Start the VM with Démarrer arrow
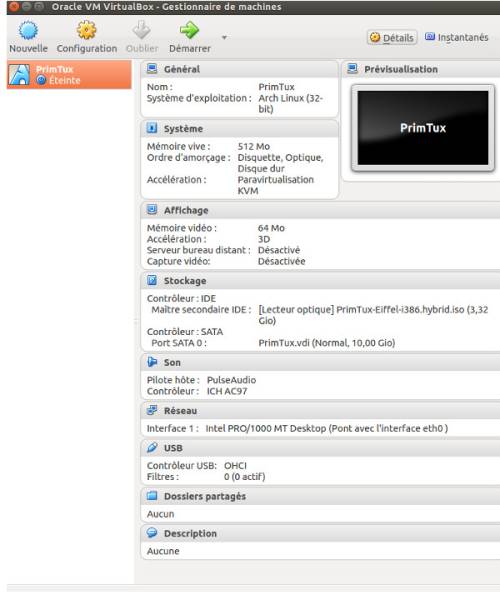The image size is (500, 600). [x=189, y=30]
